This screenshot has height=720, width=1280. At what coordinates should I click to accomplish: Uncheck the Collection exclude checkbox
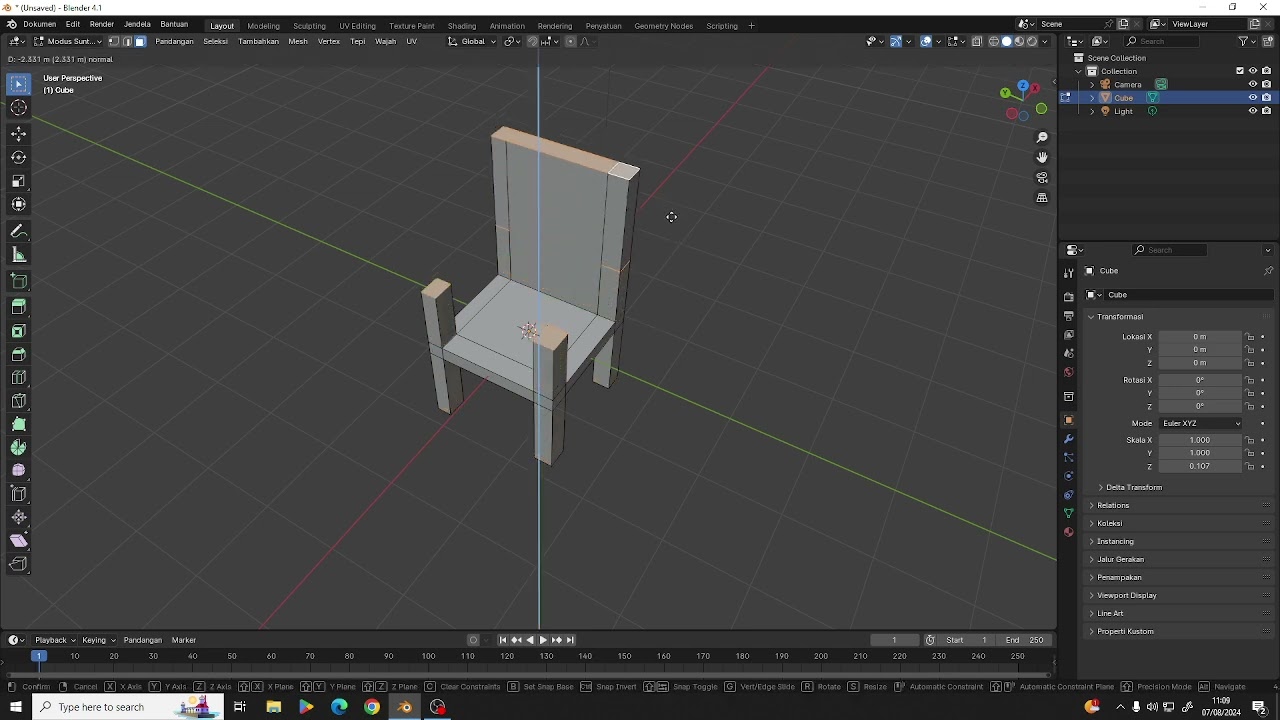click(x=1240, y=71)
